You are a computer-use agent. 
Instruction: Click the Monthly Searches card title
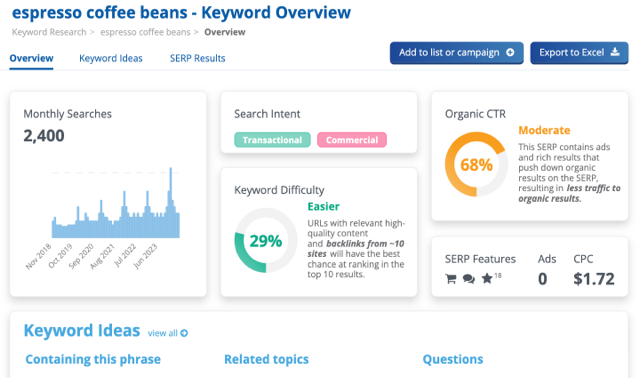(67, 114)
